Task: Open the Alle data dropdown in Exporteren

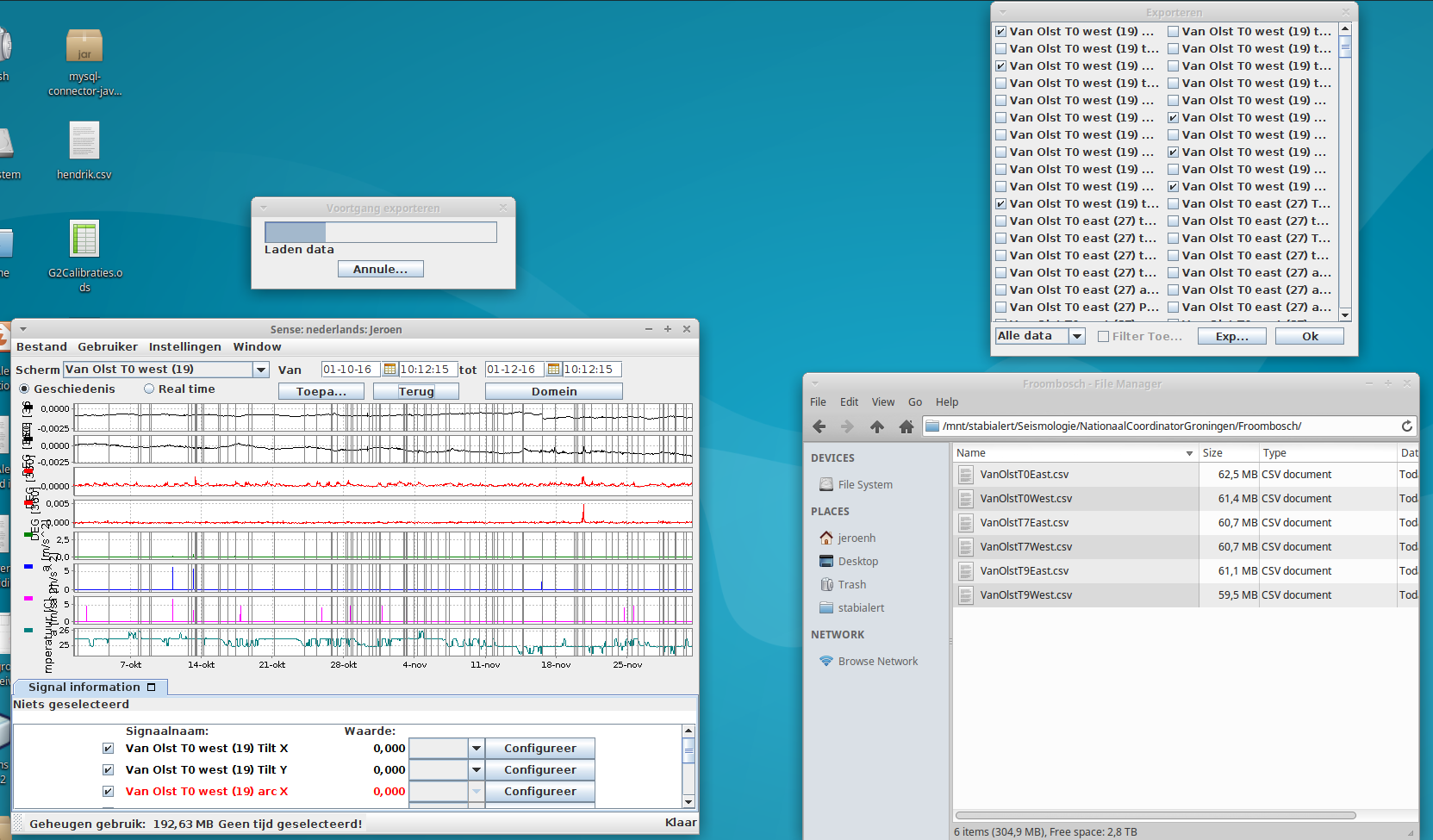Action: point(1077,337)
